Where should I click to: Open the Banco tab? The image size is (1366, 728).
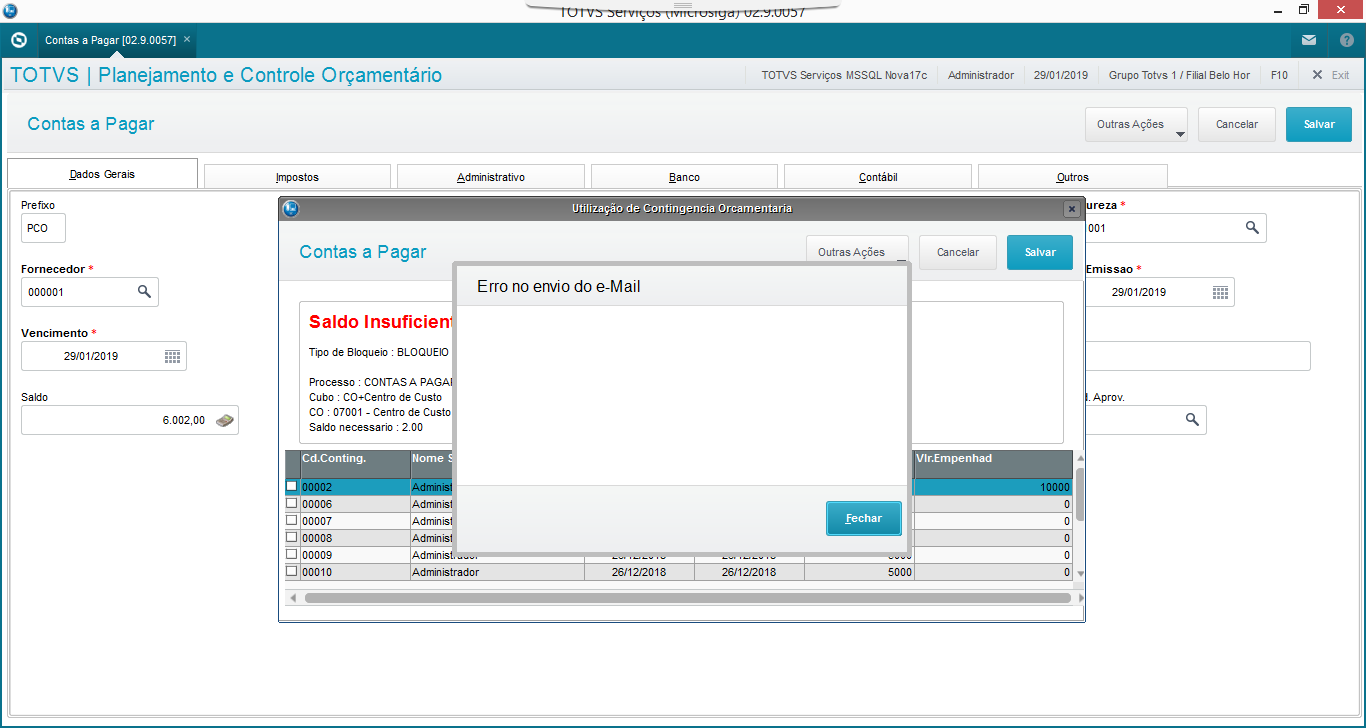pyautogui.click(x=684, y=177)
